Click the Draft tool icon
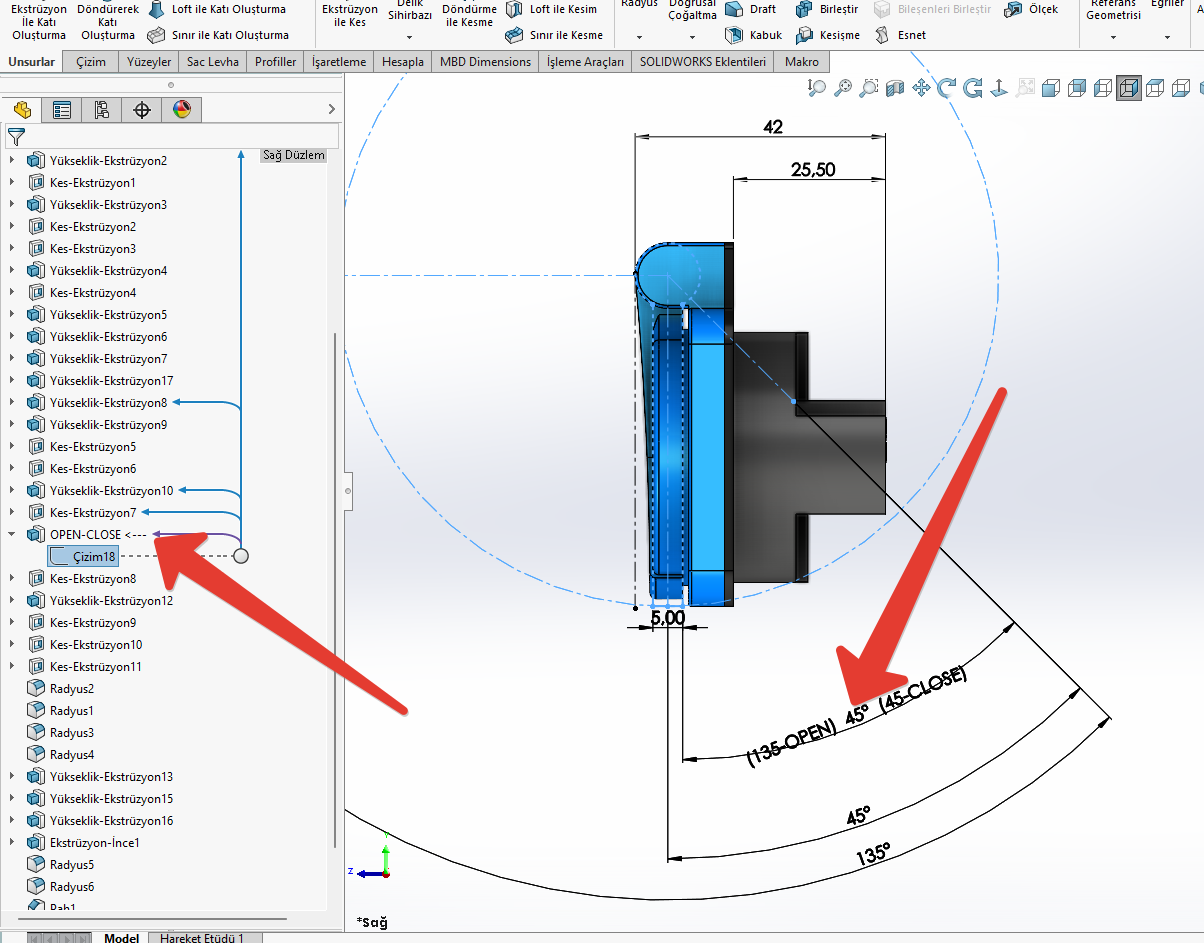The width and height of the screenshot is (1204, 943). pyautogui.click(x=735, y=9)
